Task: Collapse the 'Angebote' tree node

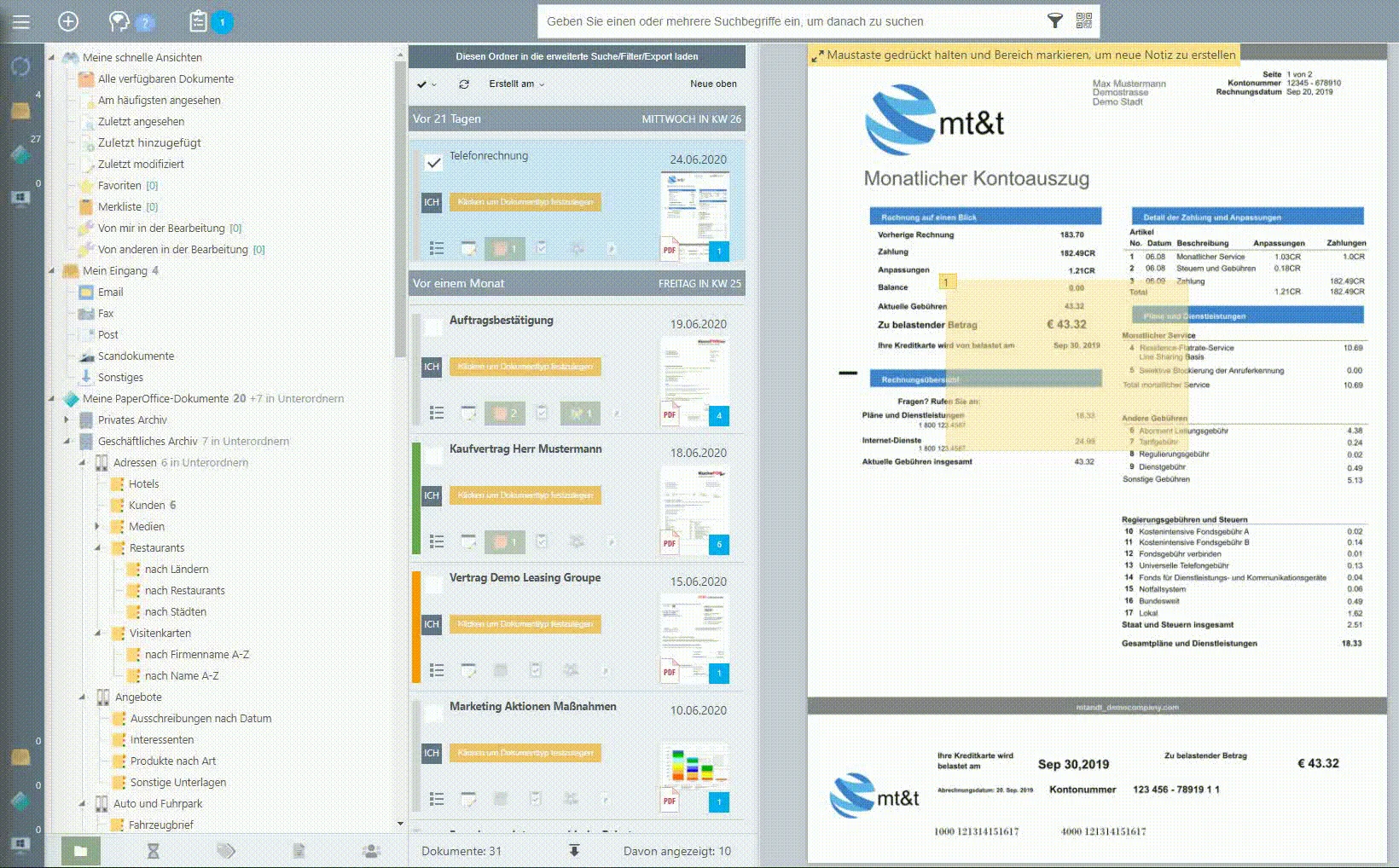Action: coord(82,697)
